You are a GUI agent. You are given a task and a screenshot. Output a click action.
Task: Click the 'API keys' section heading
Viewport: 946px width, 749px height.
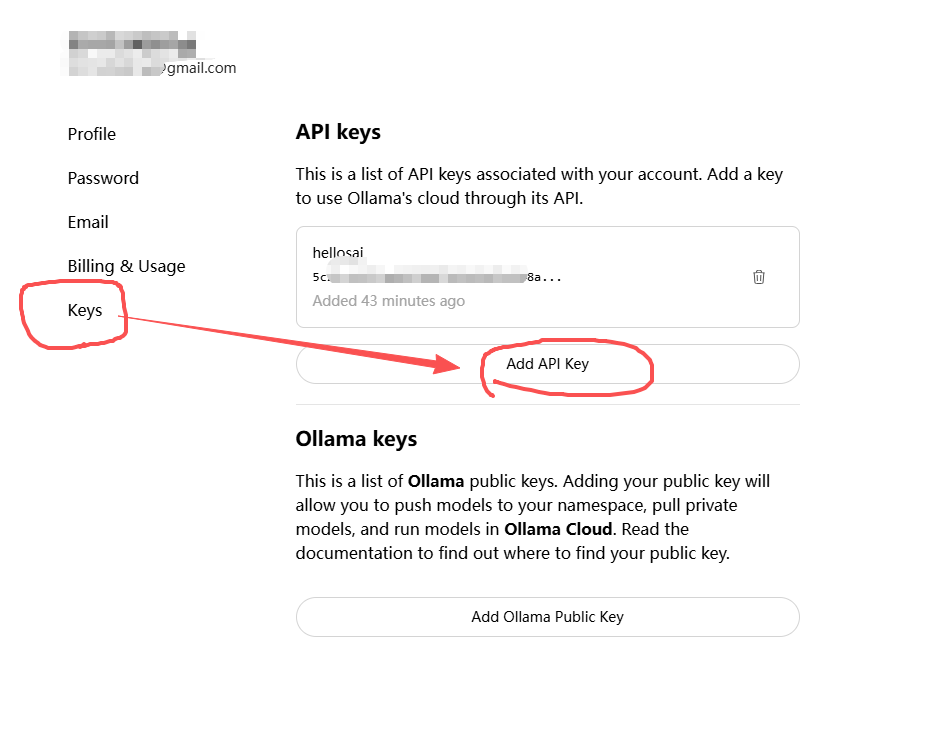(x=338, y=132)
